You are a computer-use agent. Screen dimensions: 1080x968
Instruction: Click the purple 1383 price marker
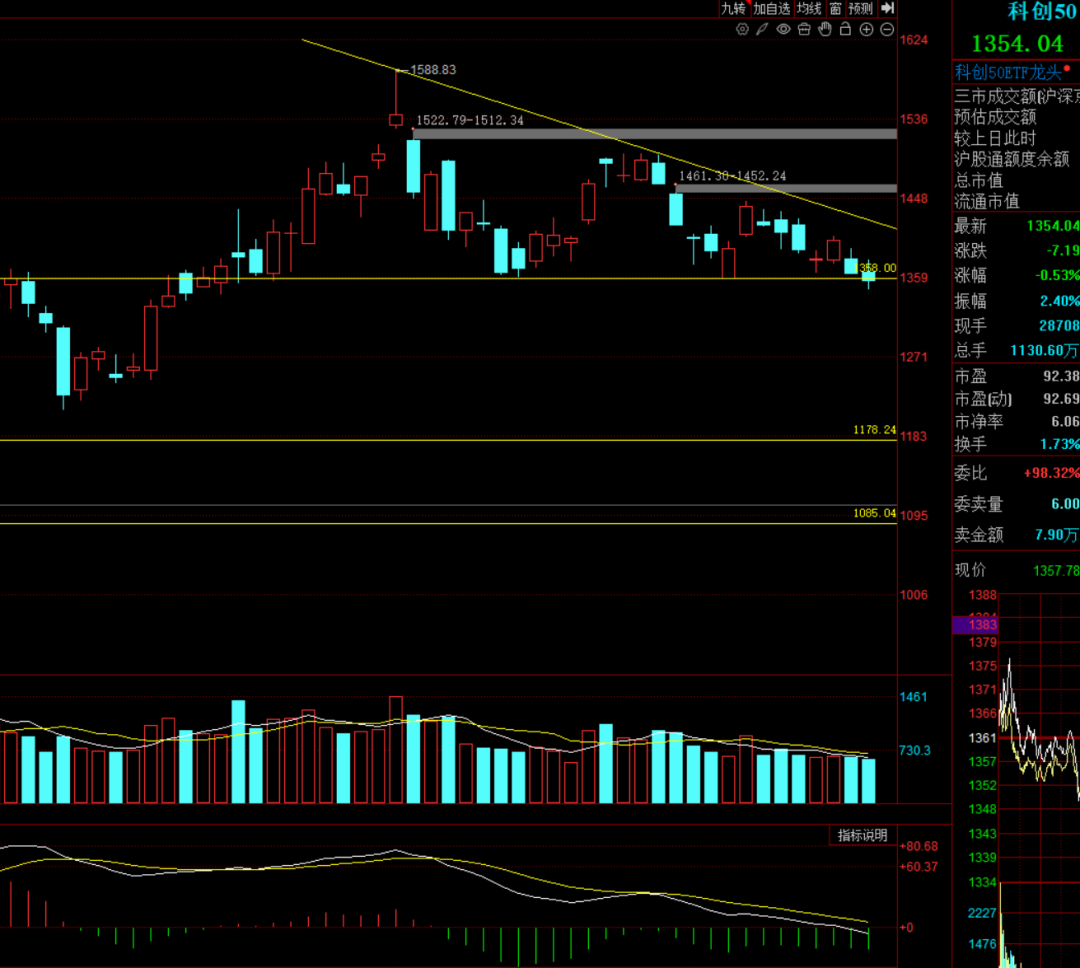pos(976,625)
